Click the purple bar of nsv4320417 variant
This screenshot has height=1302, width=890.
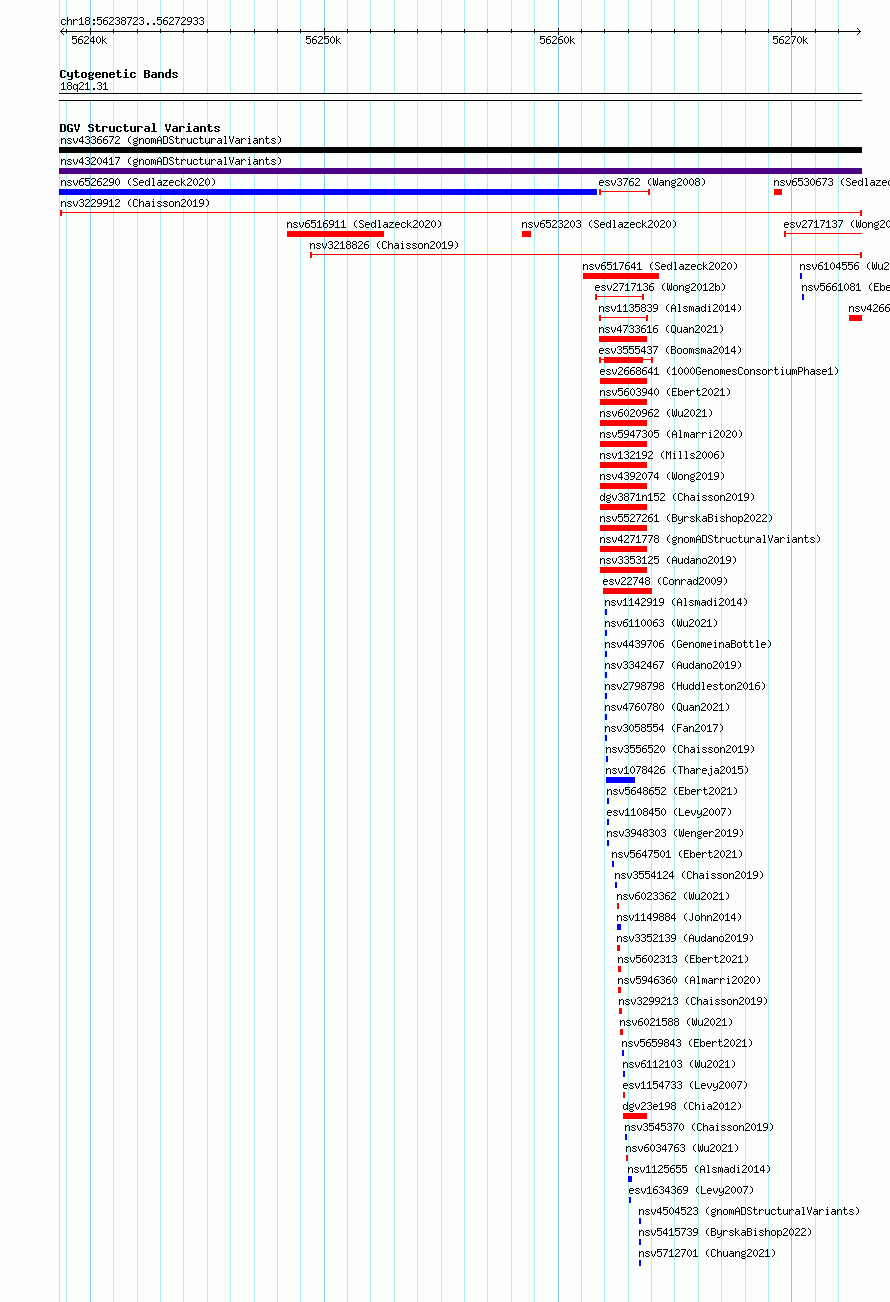click(461, 171)
